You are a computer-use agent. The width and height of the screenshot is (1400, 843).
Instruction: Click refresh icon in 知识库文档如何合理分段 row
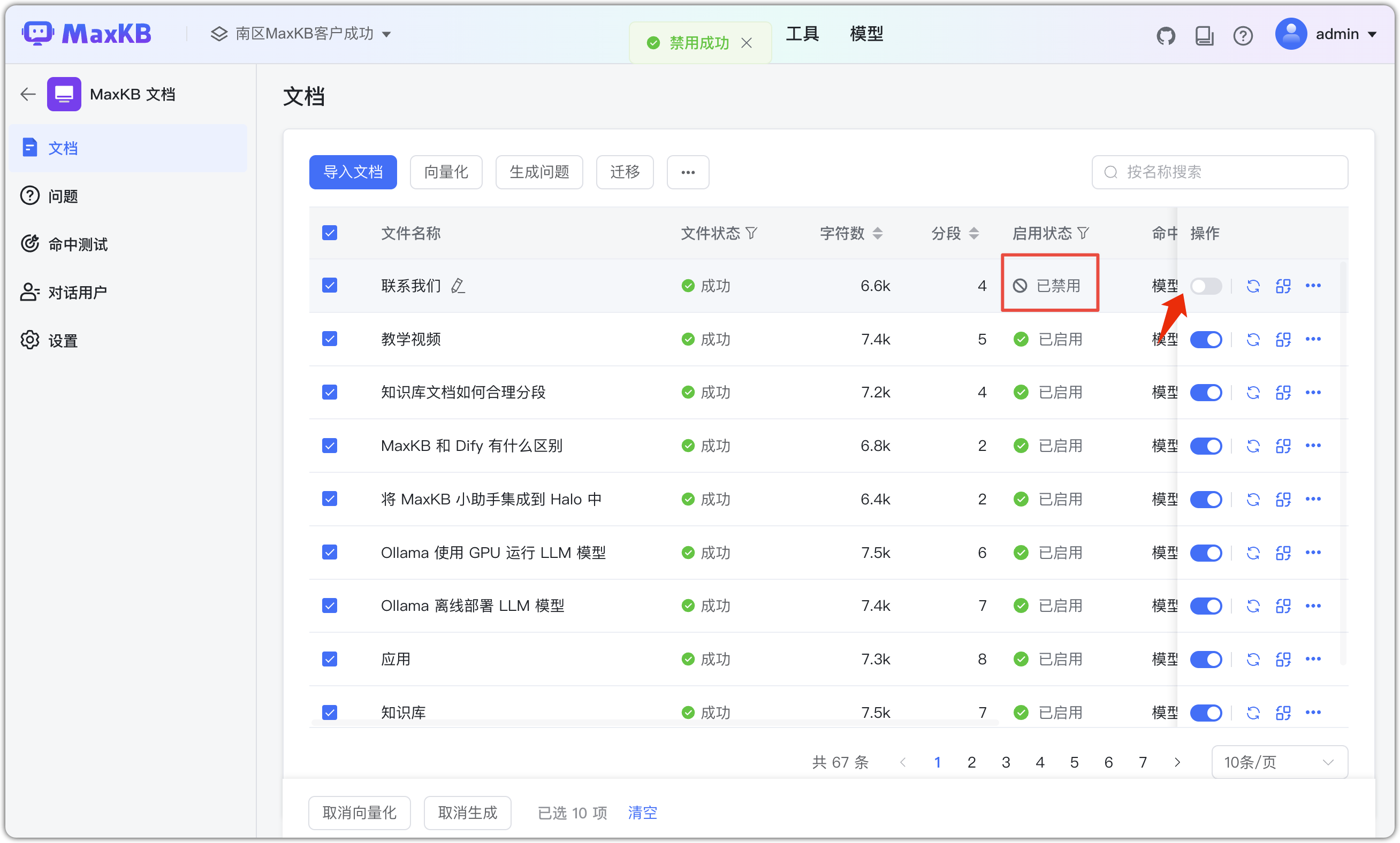tap(1253, 393)
